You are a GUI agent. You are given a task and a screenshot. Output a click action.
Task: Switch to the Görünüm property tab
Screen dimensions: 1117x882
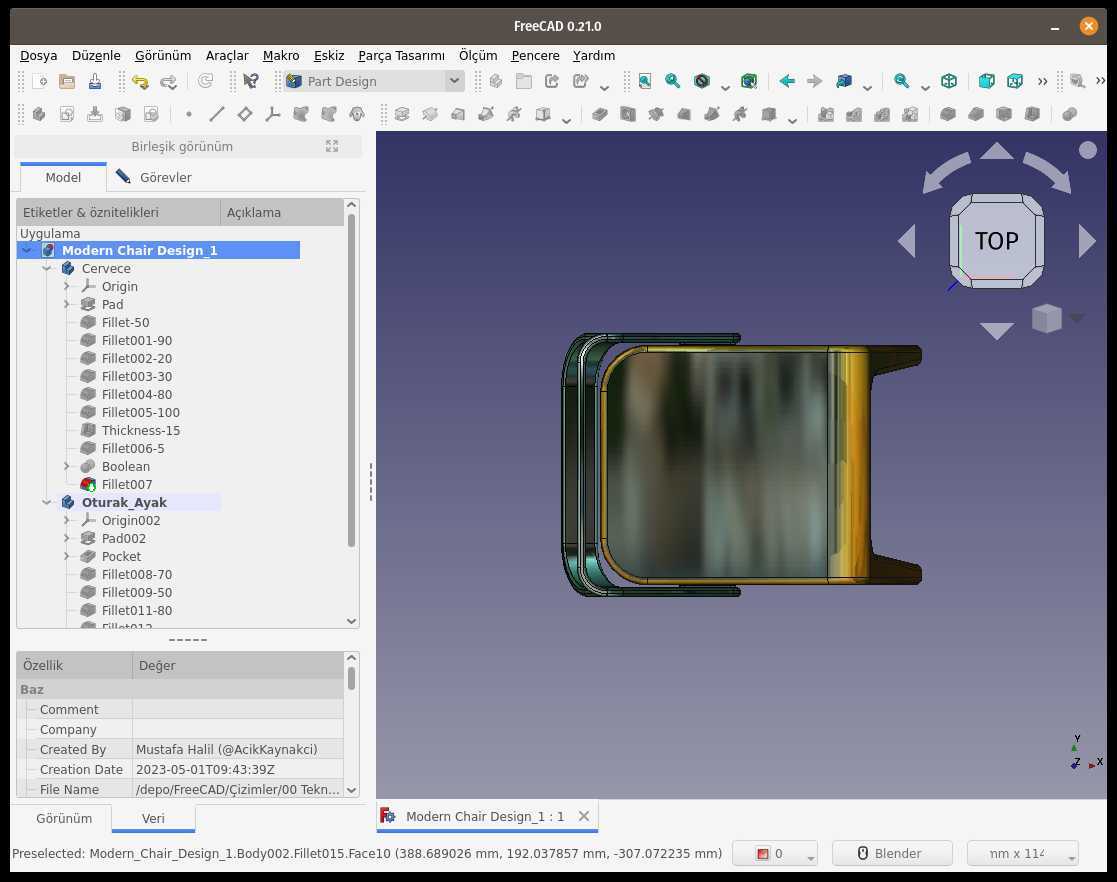(x=63, y=818)
